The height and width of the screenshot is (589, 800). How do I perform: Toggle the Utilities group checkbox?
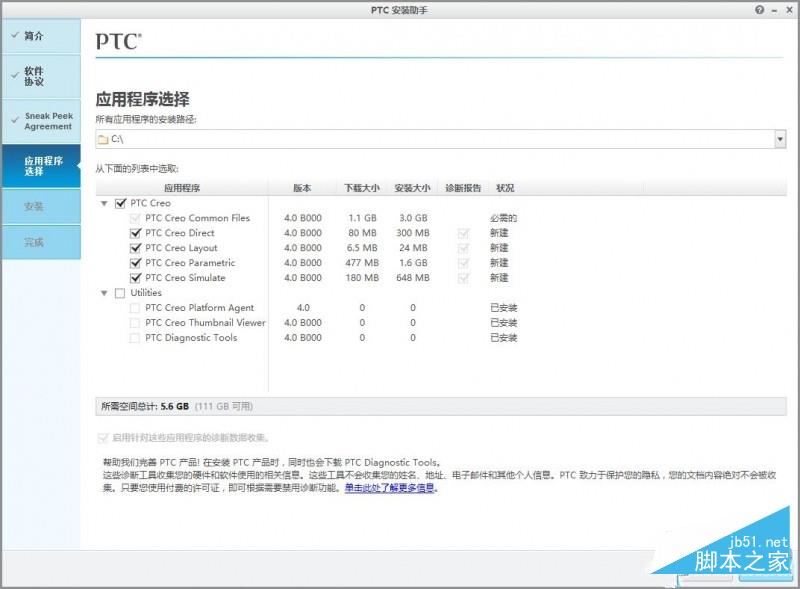[x=120, y=293]
